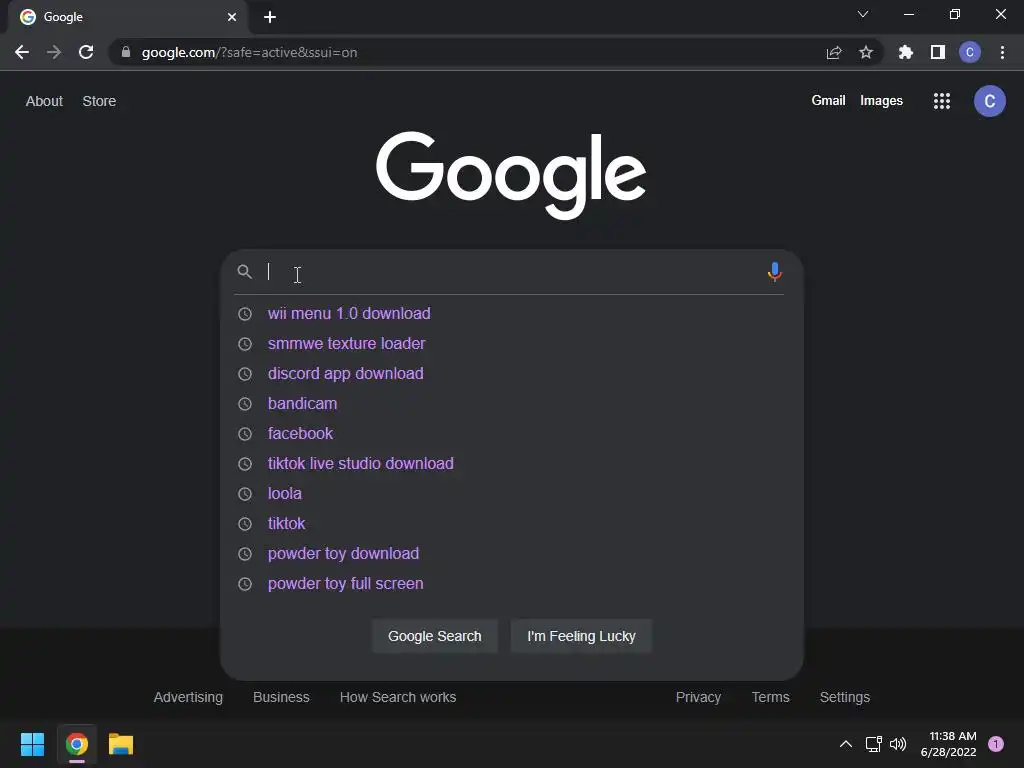Screen dimensions: 1024x768
Task: Select the 'tiktok' suggestion
Action: [286, 524]
